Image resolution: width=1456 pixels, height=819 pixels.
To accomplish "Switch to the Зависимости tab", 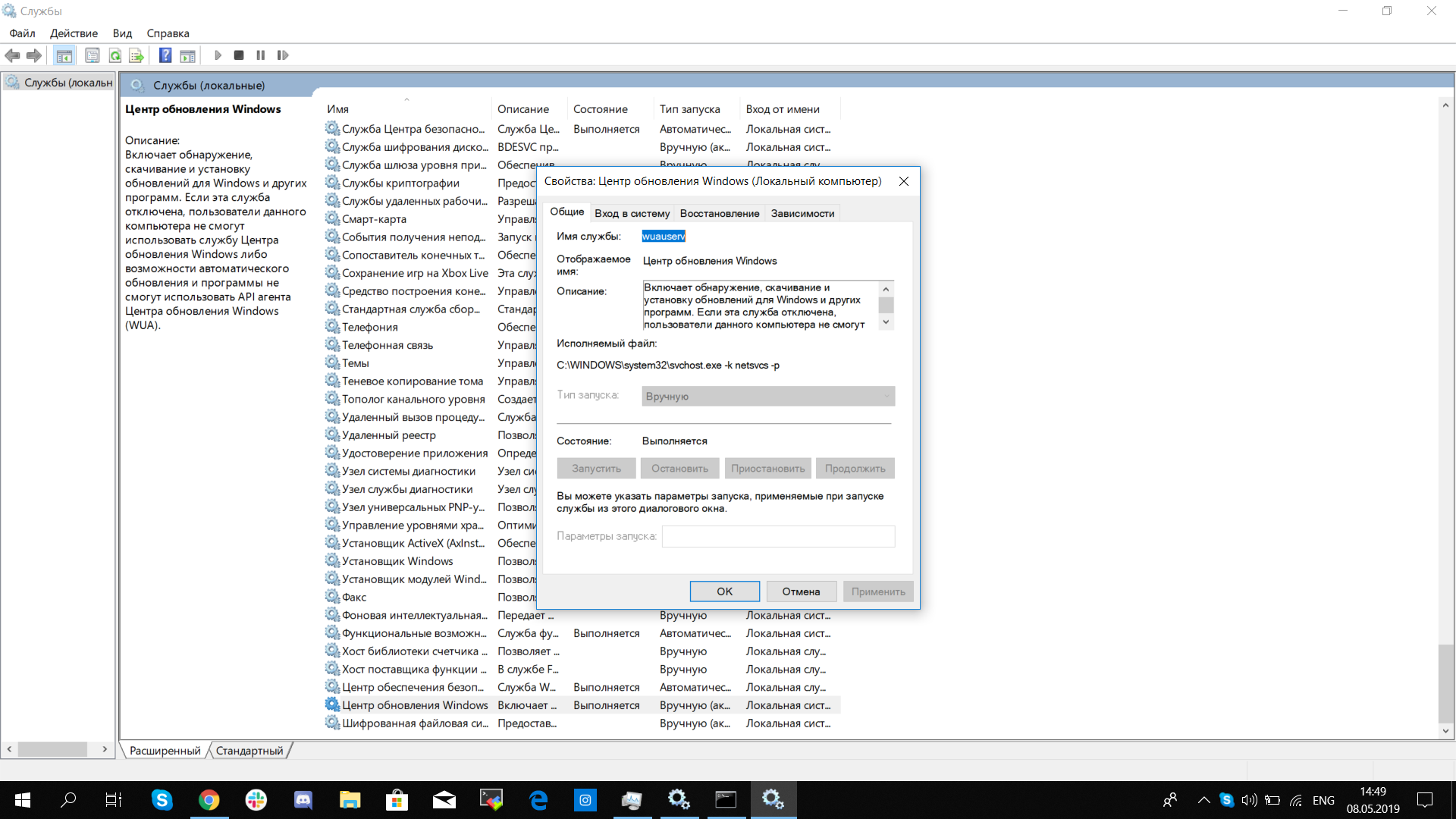I will 802,213.
